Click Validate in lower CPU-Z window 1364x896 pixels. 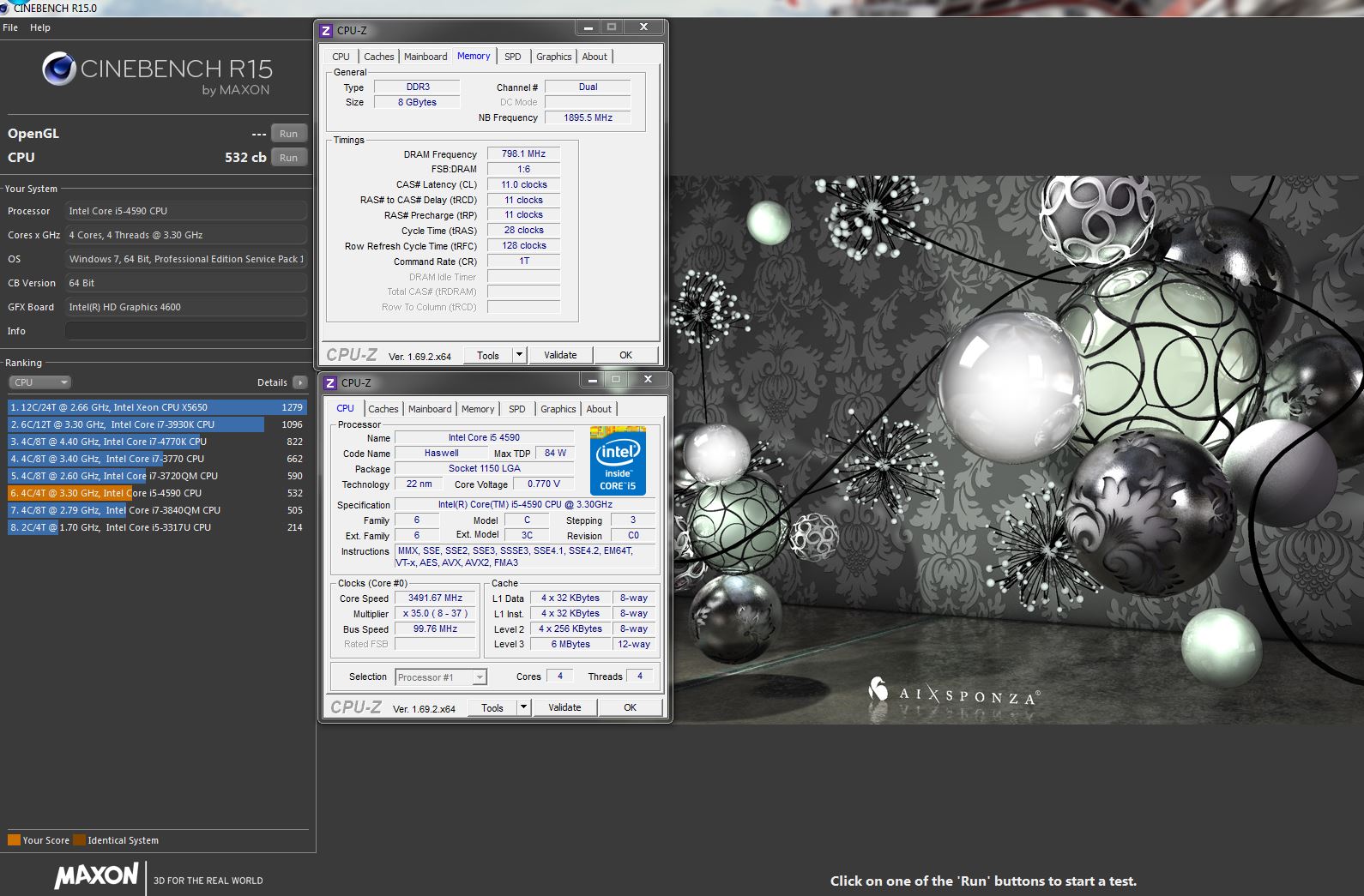(564, 707)
